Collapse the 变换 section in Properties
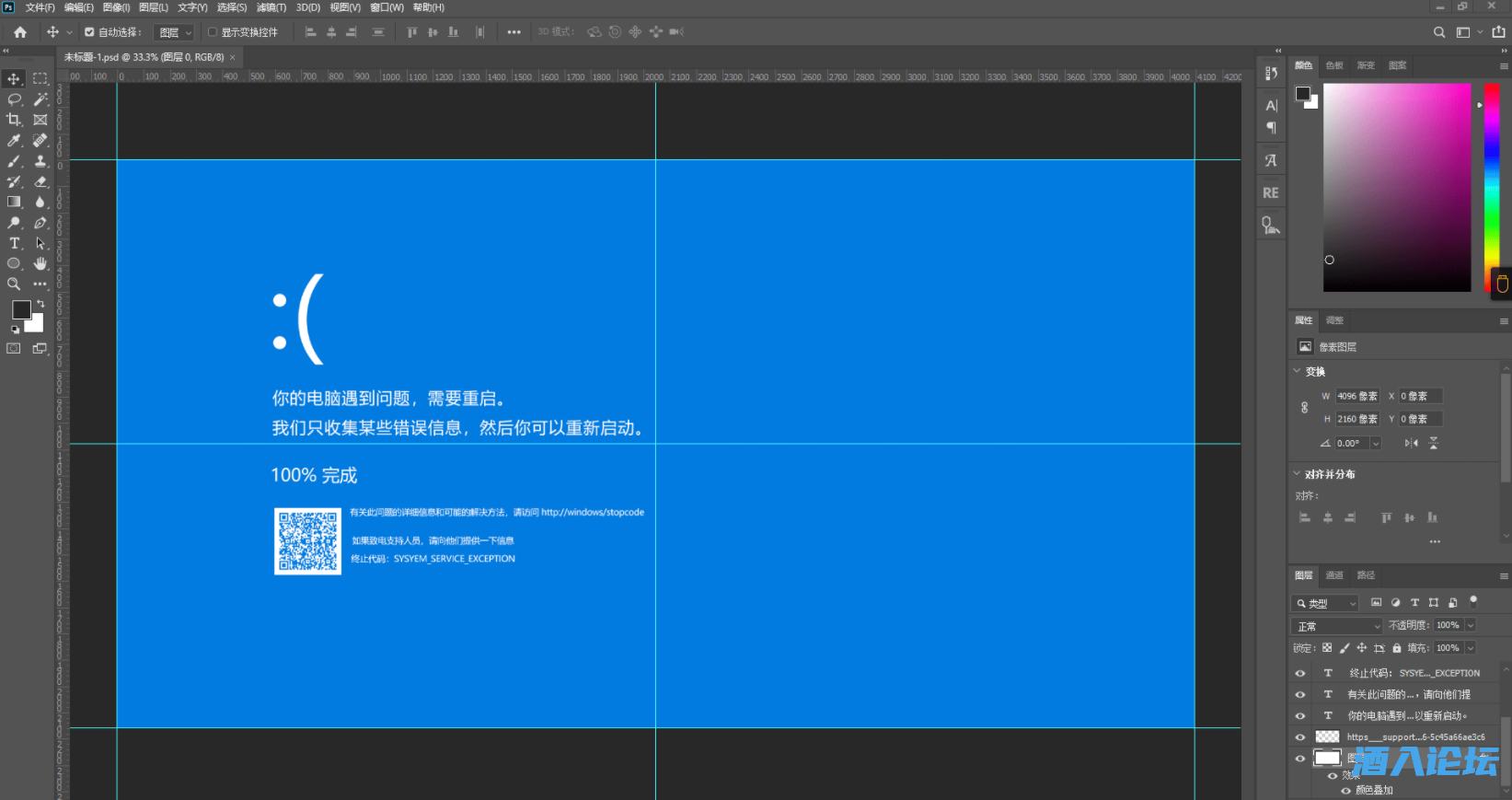The height and width of the screenshot is (800, 1512). (x=1298, y=371)
